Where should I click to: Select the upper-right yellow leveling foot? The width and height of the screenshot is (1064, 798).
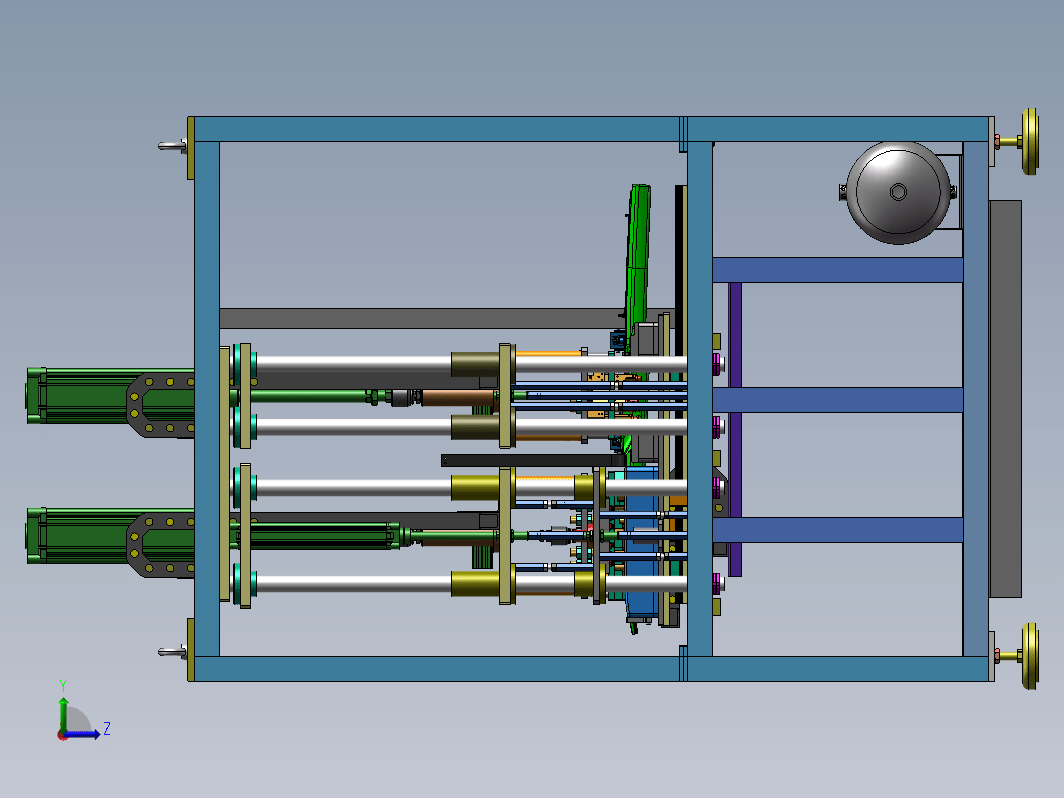click(1029, 141)
